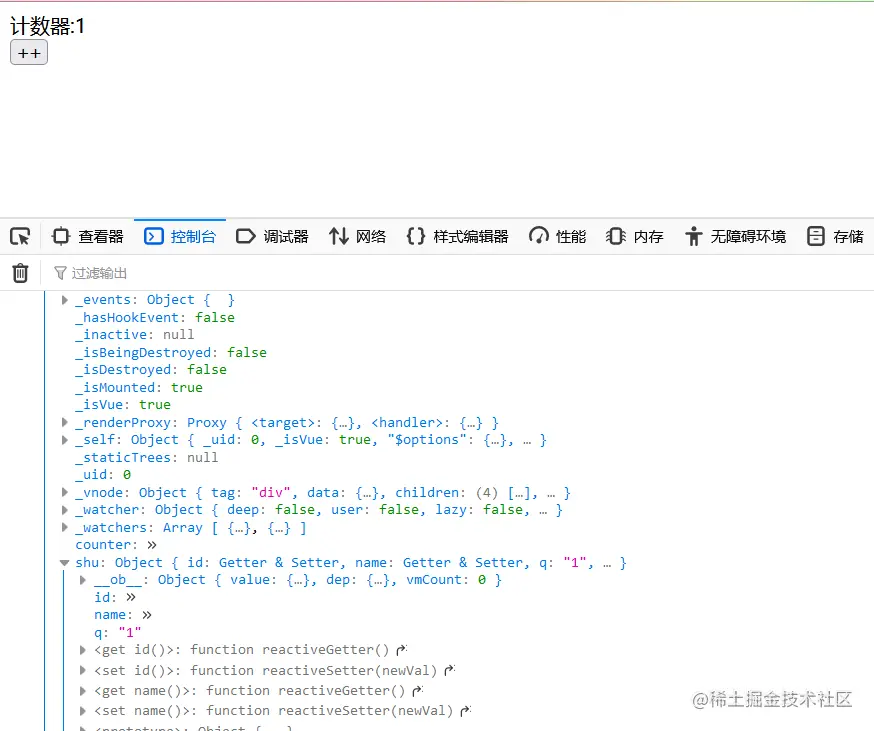The image size is (874, 731).
Task: Invoke getter for shu id property
Action: tap(131, 597)
